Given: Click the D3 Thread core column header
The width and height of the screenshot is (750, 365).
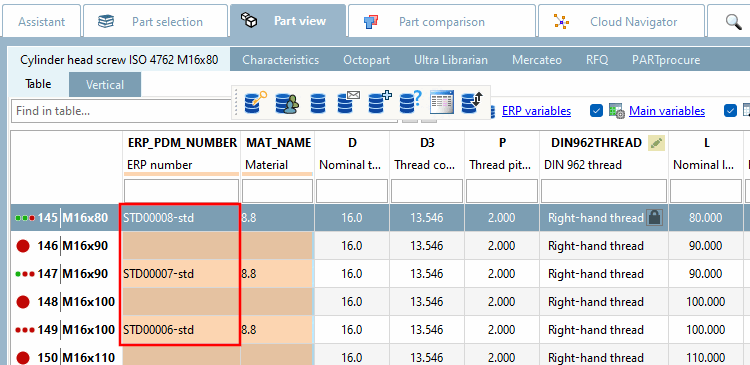Looking at the screenshot, I should pyautogui.click(x=427, y=154).
